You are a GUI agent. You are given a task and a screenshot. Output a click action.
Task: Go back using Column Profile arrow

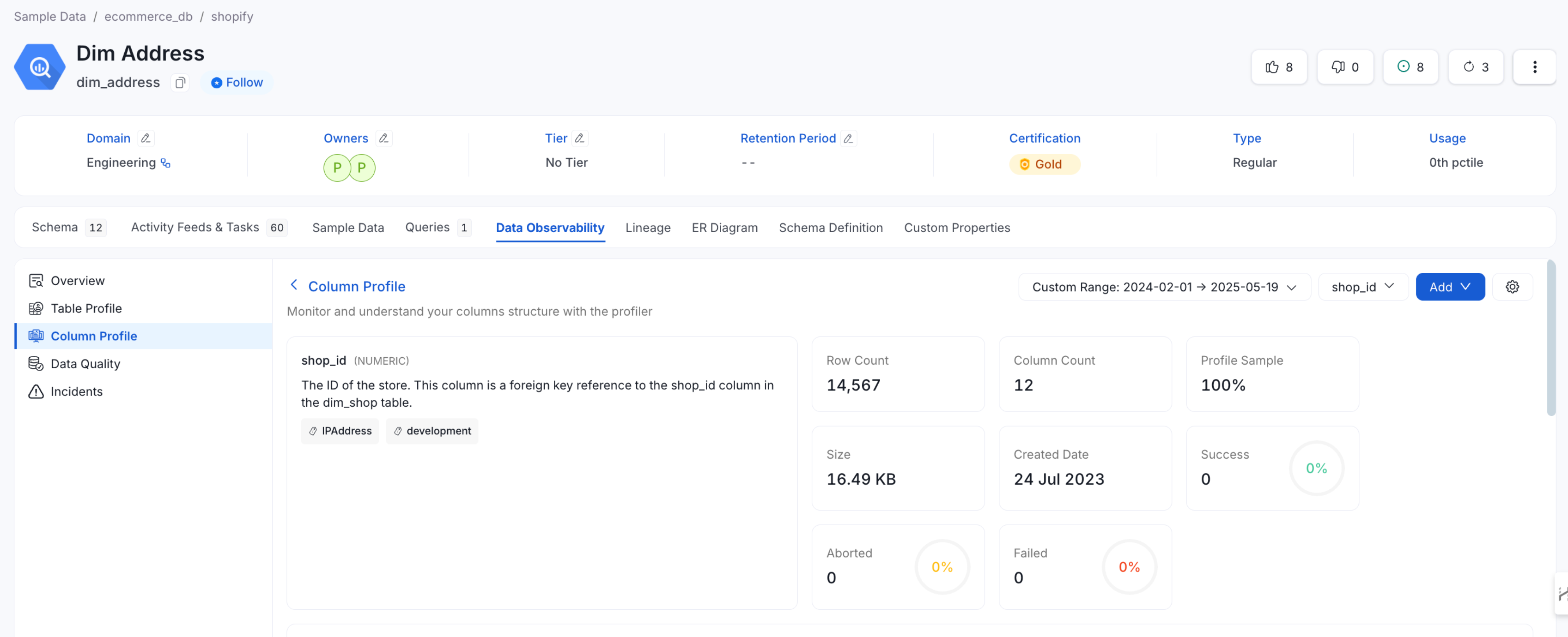(294, 285)
